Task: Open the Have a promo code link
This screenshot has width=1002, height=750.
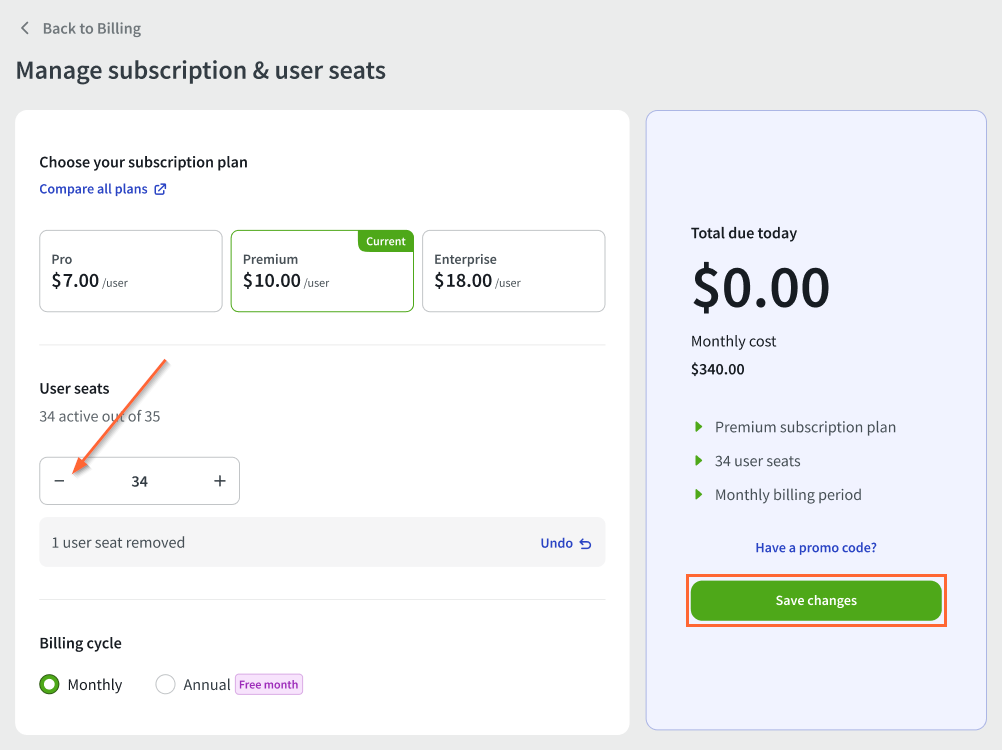Action: pos(816,548)
